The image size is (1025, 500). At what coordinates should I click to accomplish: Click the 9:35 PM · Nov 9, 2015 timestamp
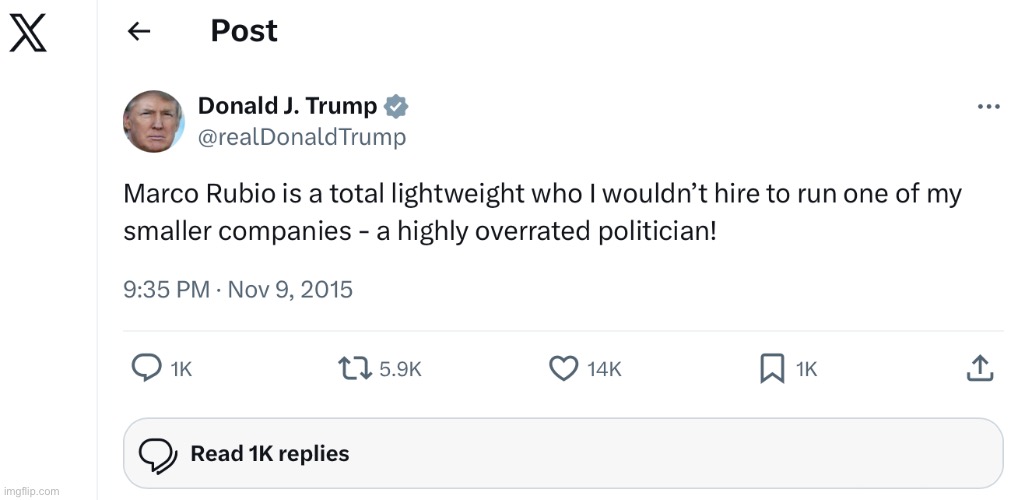[x=238, y=290]
